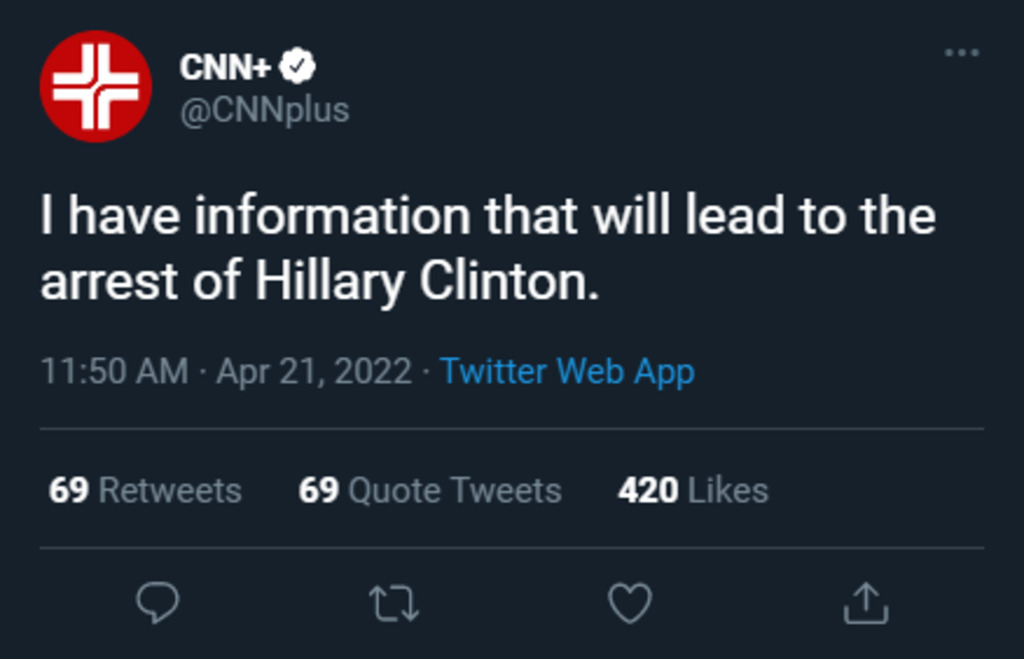This screenshot has height=659, width=1024.
Task: Open the three-dot more options menu
Action: click(x=962, y=53)
